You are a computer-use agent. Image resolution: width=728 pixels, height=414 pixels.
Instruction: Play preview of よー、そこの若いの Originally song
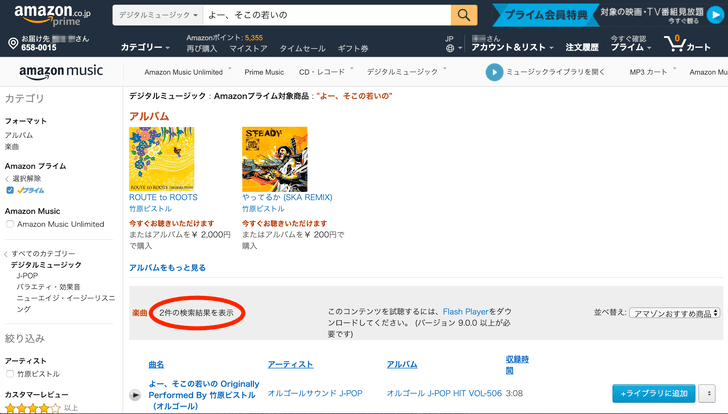(135, 395)
